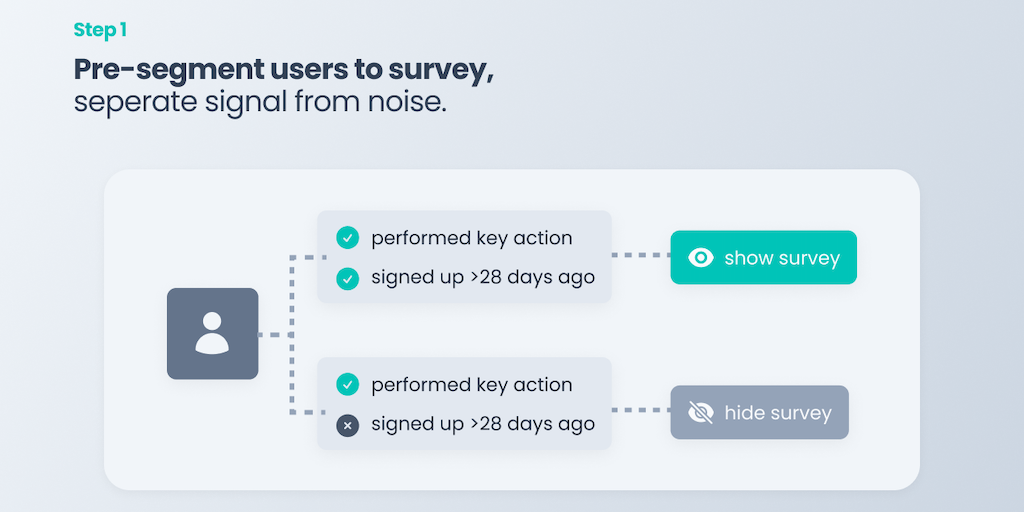Viewport: 1024px width, 512px height.
Task: Click the crossed-out eye icon in hide survey
Action: [701, 412]
